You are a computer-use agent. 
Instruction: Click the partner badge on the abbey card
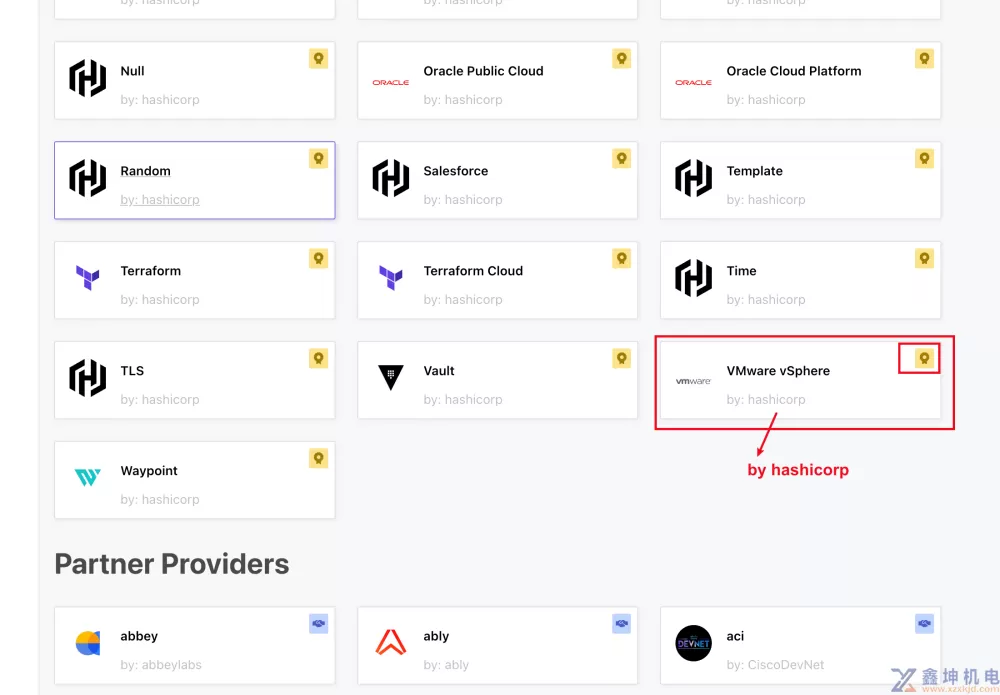pos(318,624)
